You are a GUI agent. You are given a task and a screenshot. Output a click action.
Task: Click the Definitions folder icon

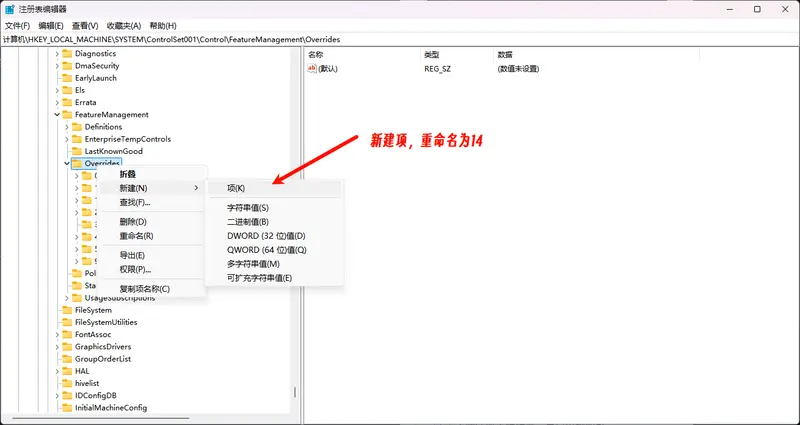(x=77, y=127)
